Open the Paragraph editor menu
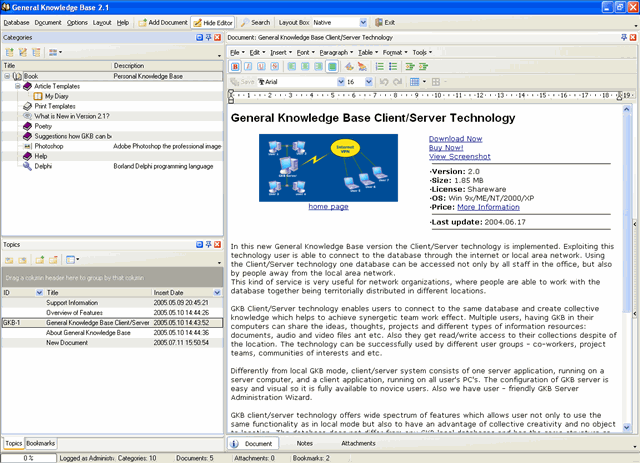640x463 pixels. pyautogui.click(x=336, y=53)
